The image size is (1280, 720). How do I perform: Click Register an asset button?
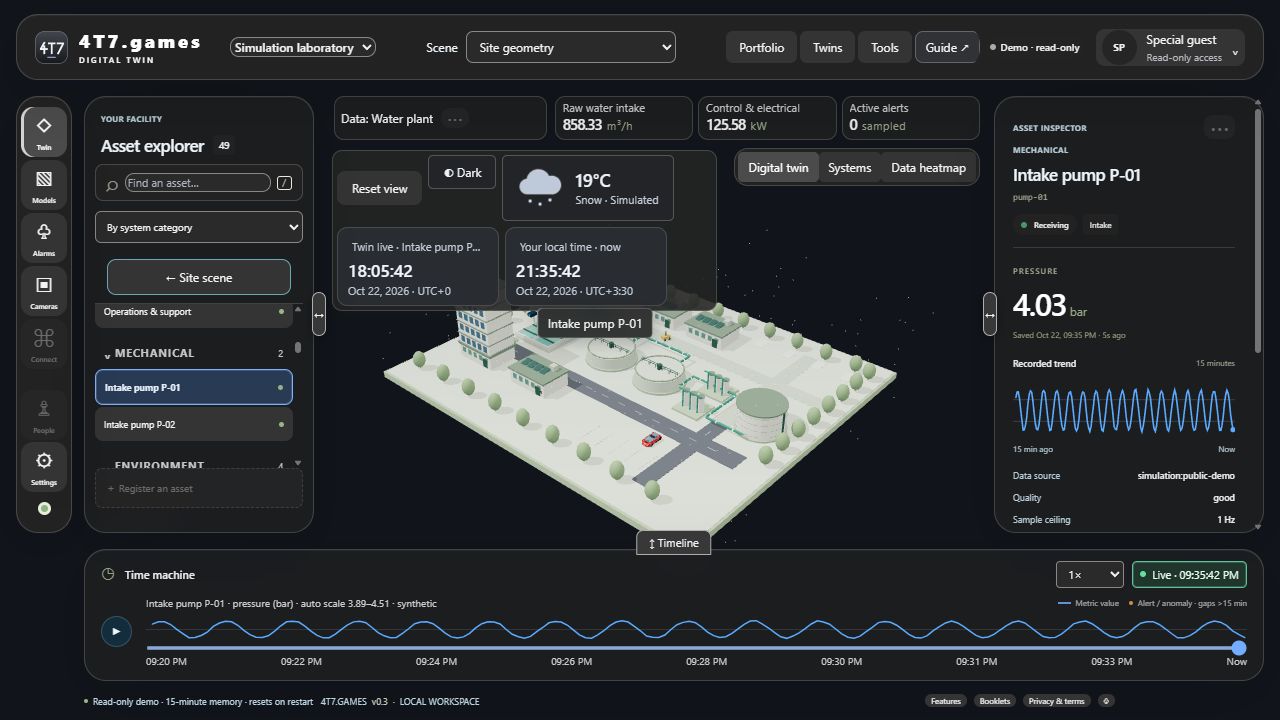[x=199, y=489]
